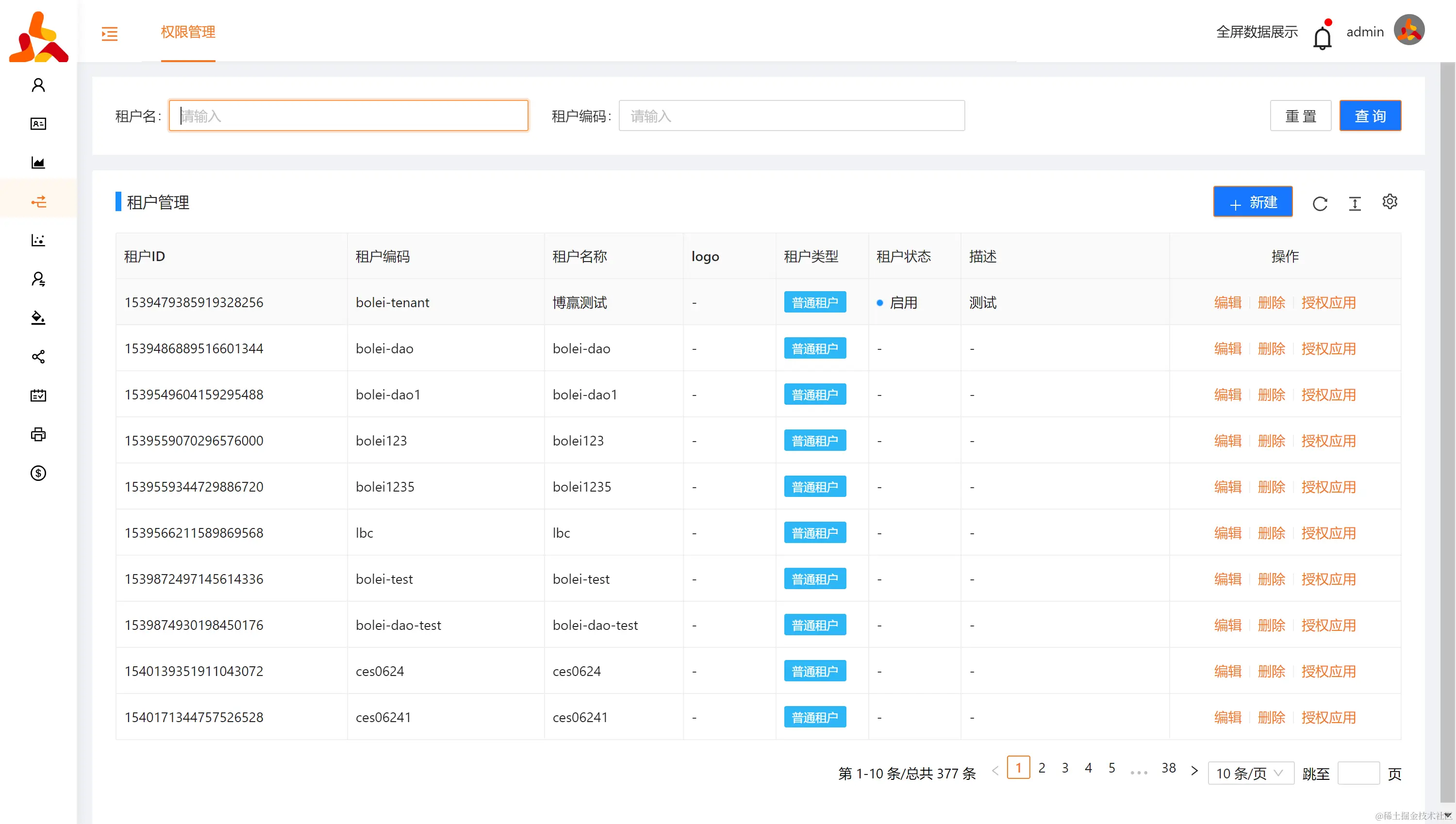Image resolution: width=1456 pixels, height=824 pixels.
Task: Click the 新建 create button
Action: pyautogui.click(x=1252, y=202)
